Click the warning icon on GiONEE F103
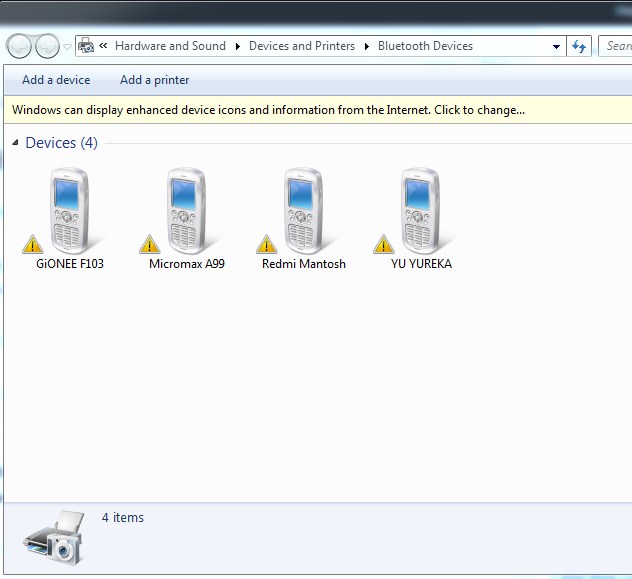Screen dimensions: 632x579 [33, 244]
